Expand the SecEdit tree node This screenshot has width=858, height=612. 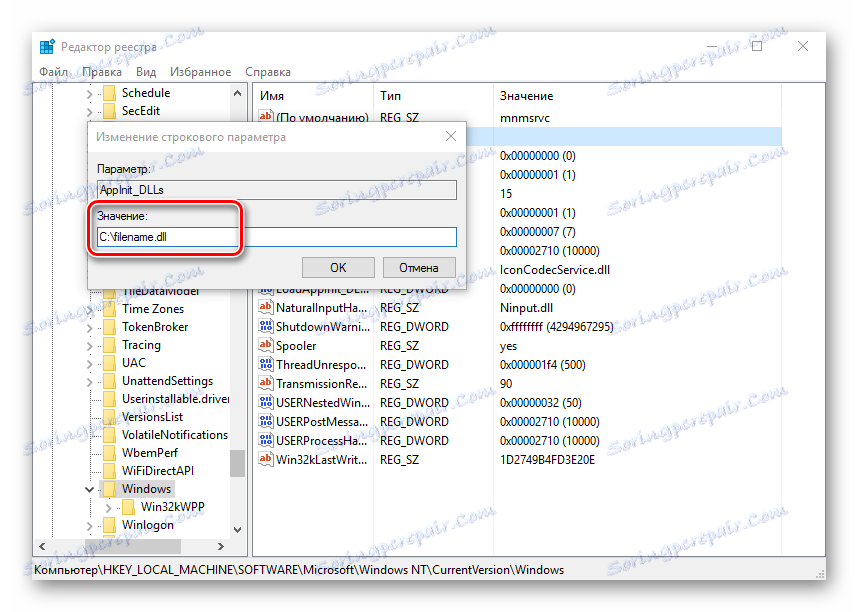(x=90, y=112)
